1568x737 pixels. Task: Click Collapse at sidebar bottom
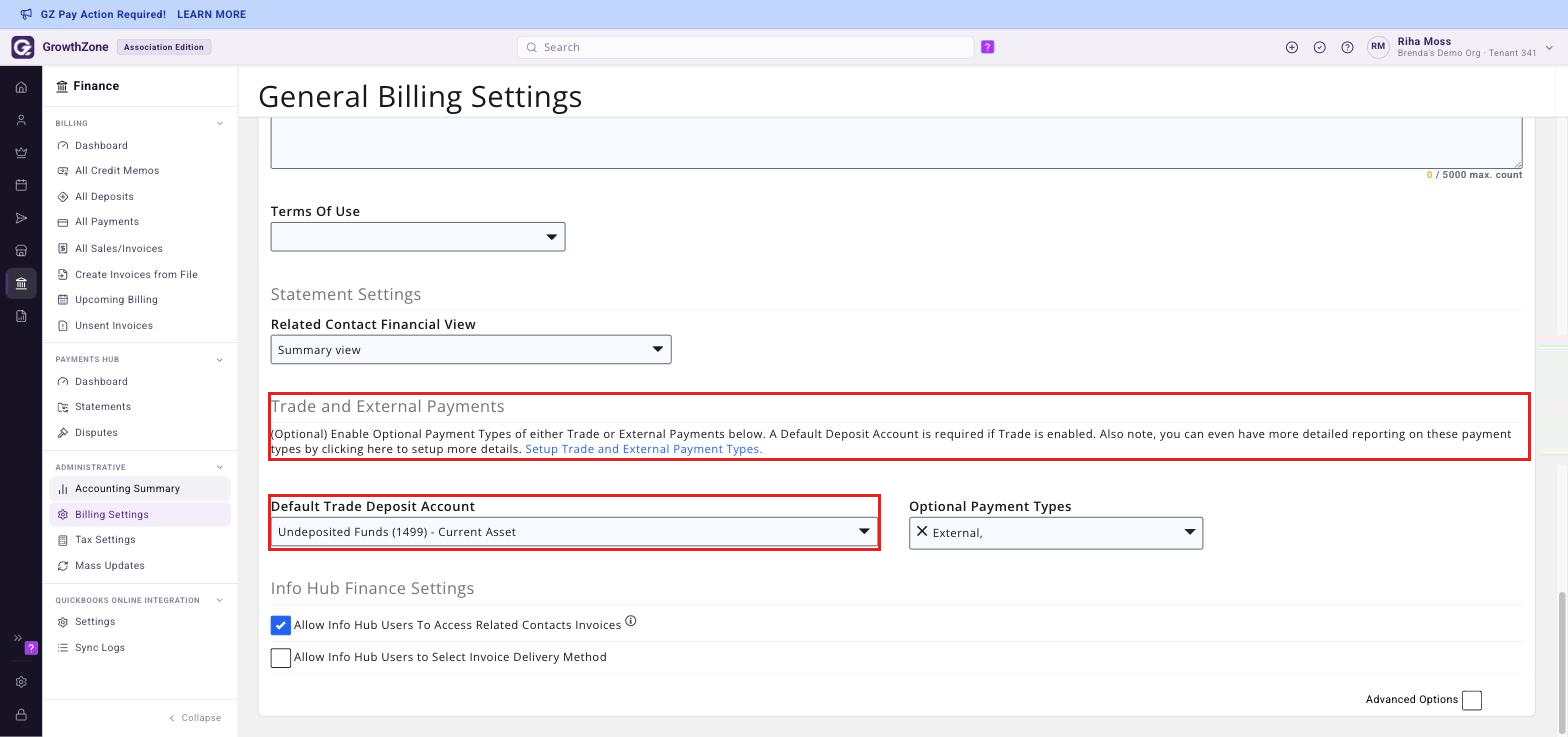195,718
